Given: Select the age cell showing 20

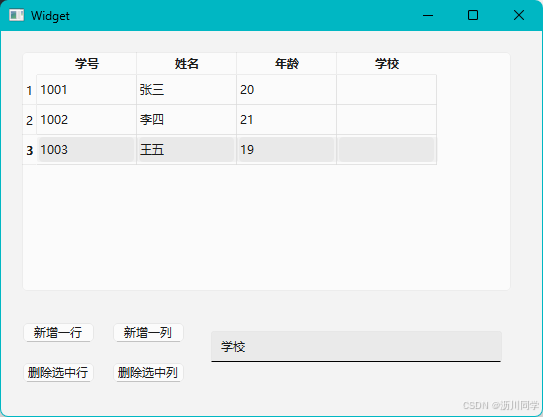Looking at the screenshot, I should tap(287, 90).
